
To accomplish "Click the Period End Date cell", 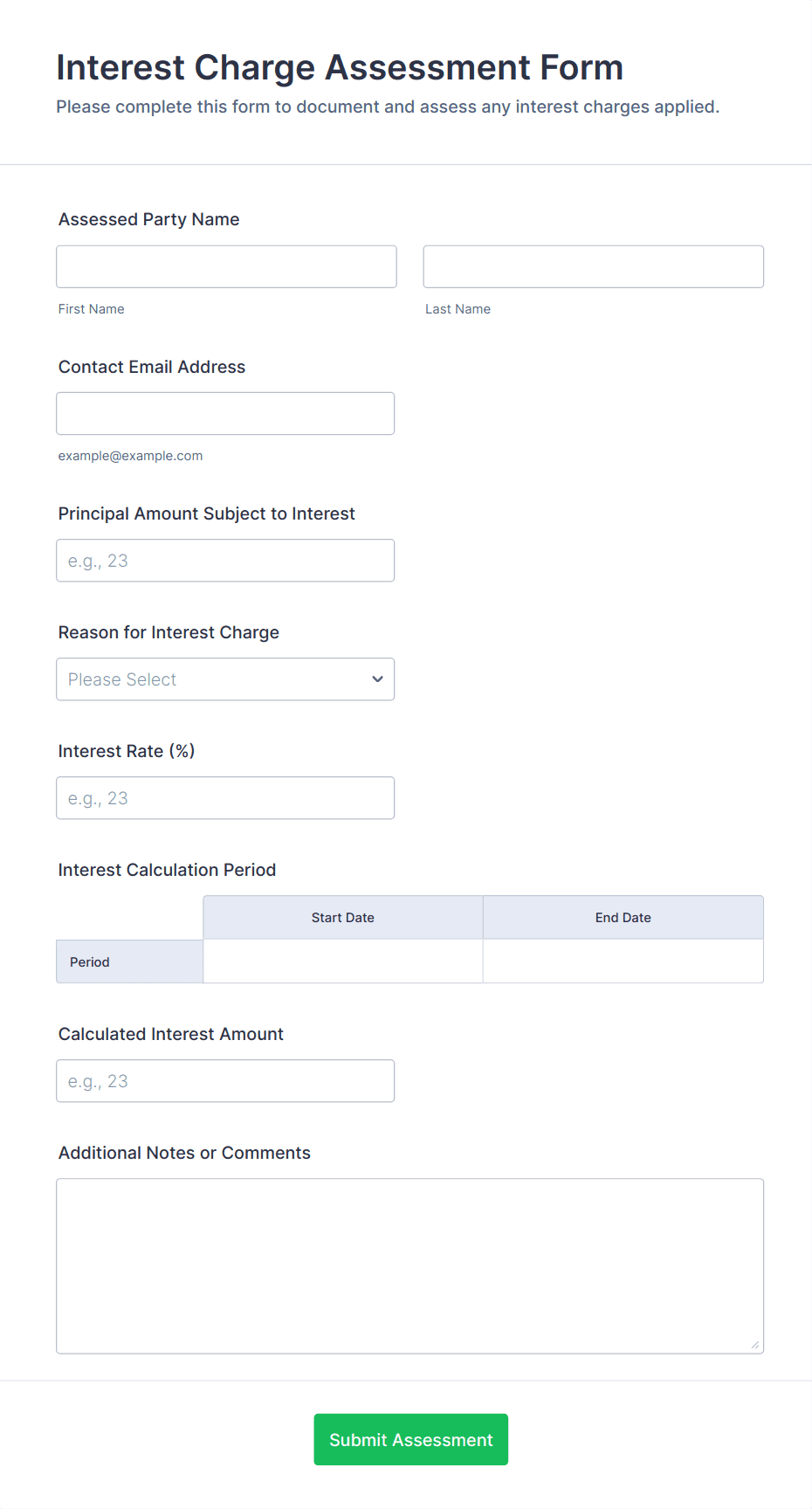I will pos(623,961).
